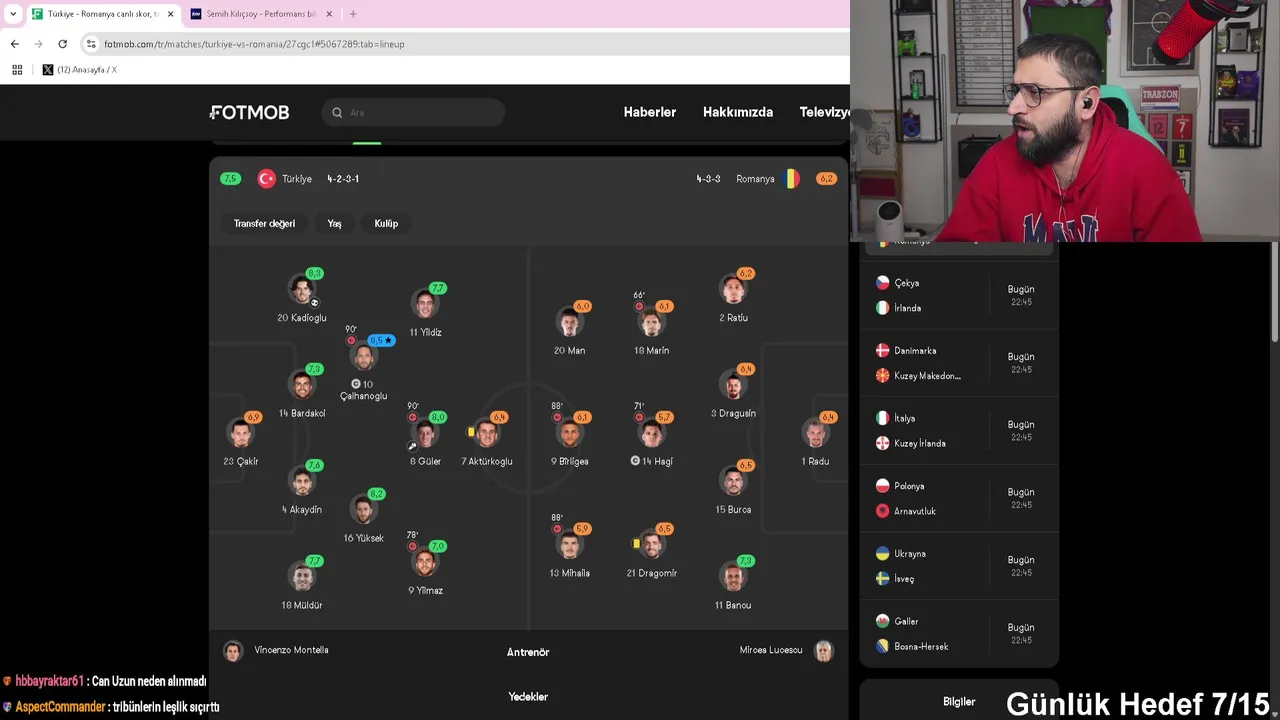Click the browser back arrow

[14, 44]
